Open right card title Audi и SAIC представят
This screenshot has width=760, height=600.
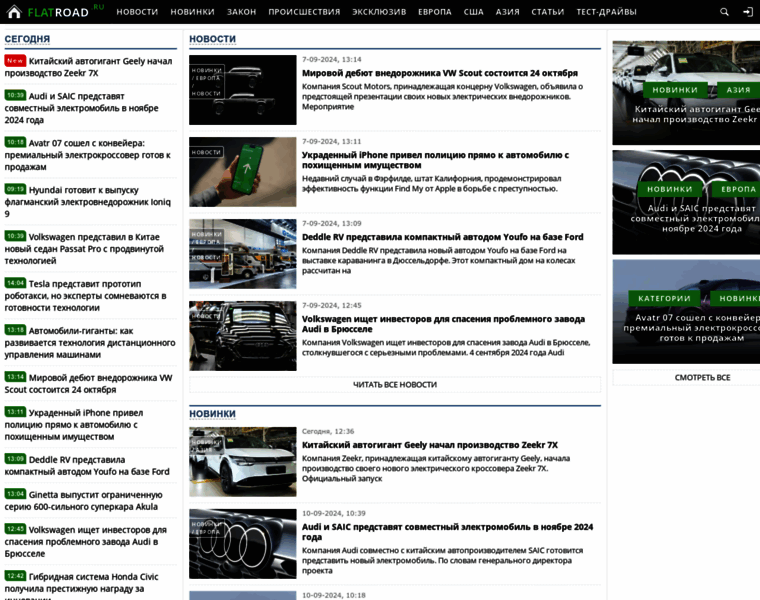point(696,219)
